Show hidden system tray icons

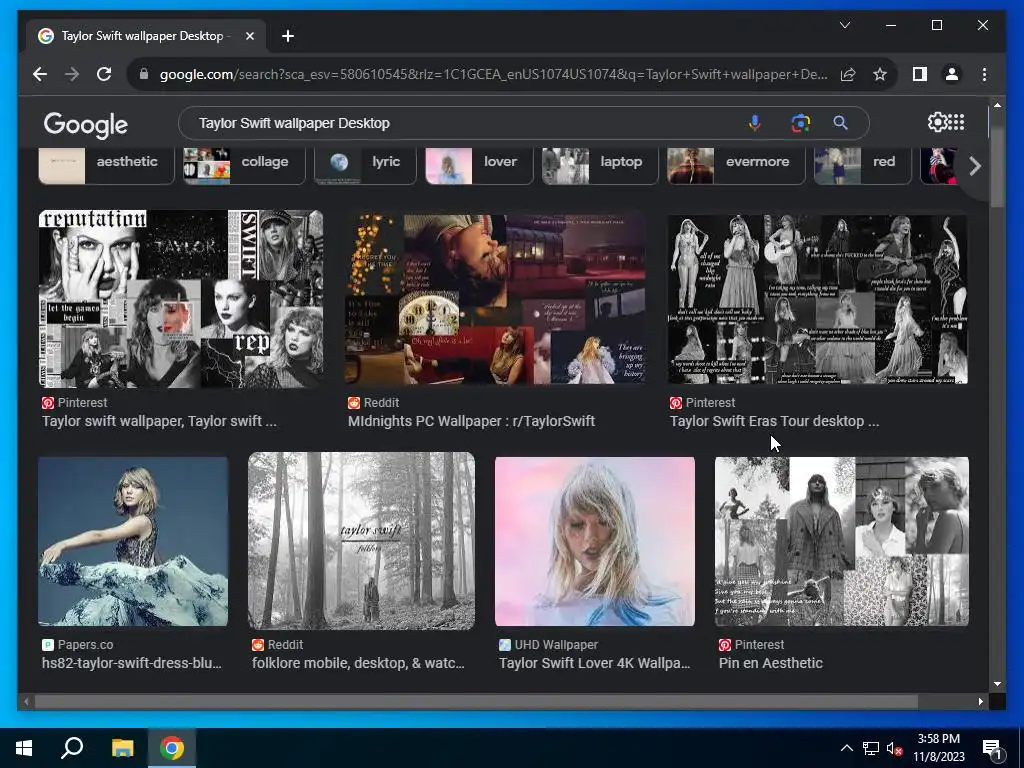point(846,748)
